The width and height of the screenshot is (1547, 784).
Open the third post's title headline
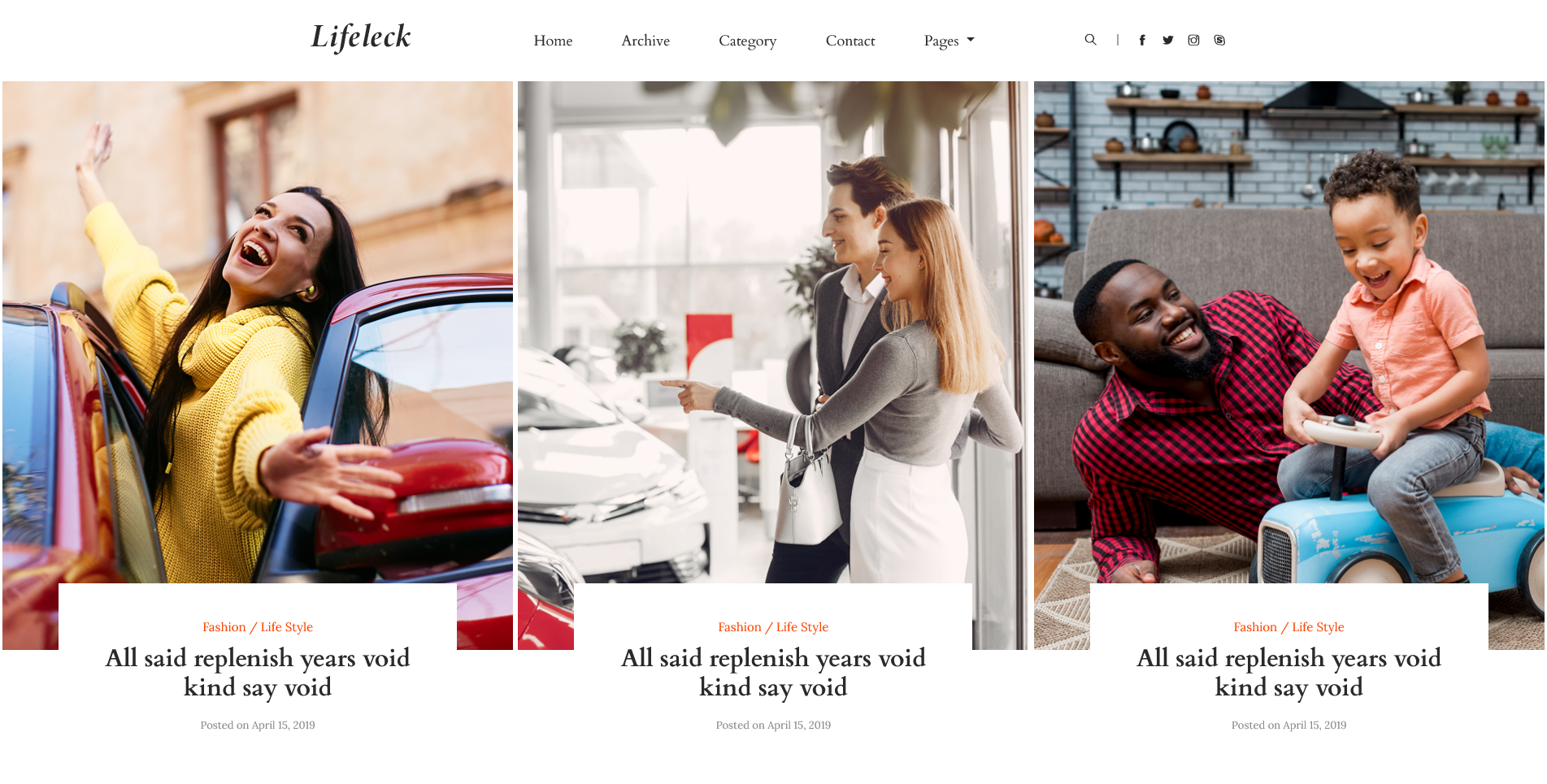pos(1288,673)
